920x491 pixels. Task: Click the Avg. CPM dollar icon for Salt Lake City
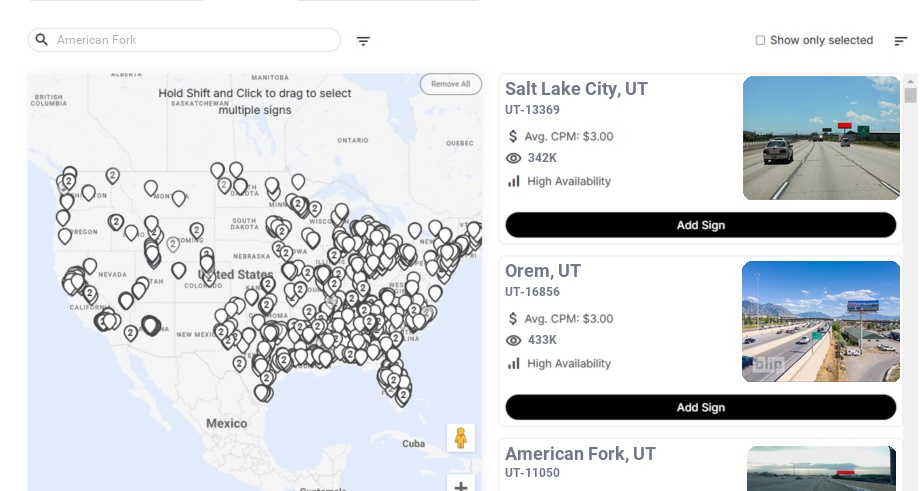513,136
